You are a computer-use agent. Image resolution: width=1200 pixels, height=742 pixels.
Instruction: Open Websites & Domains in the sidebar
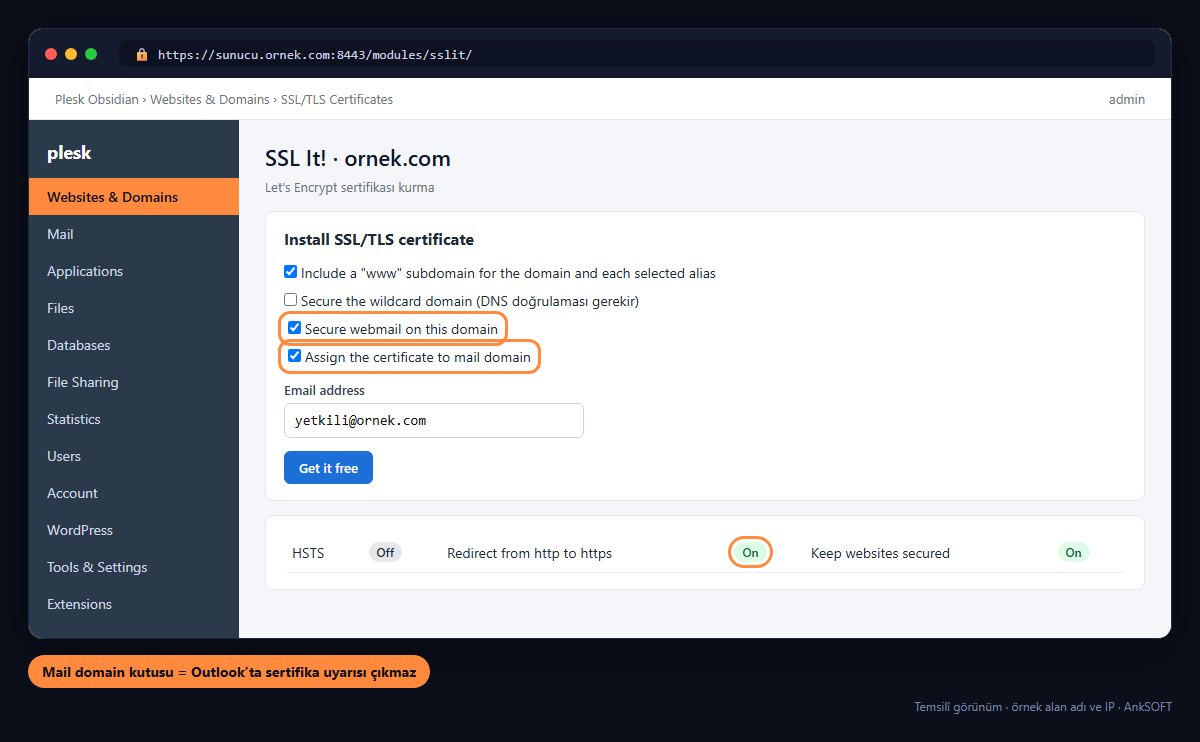134,197
